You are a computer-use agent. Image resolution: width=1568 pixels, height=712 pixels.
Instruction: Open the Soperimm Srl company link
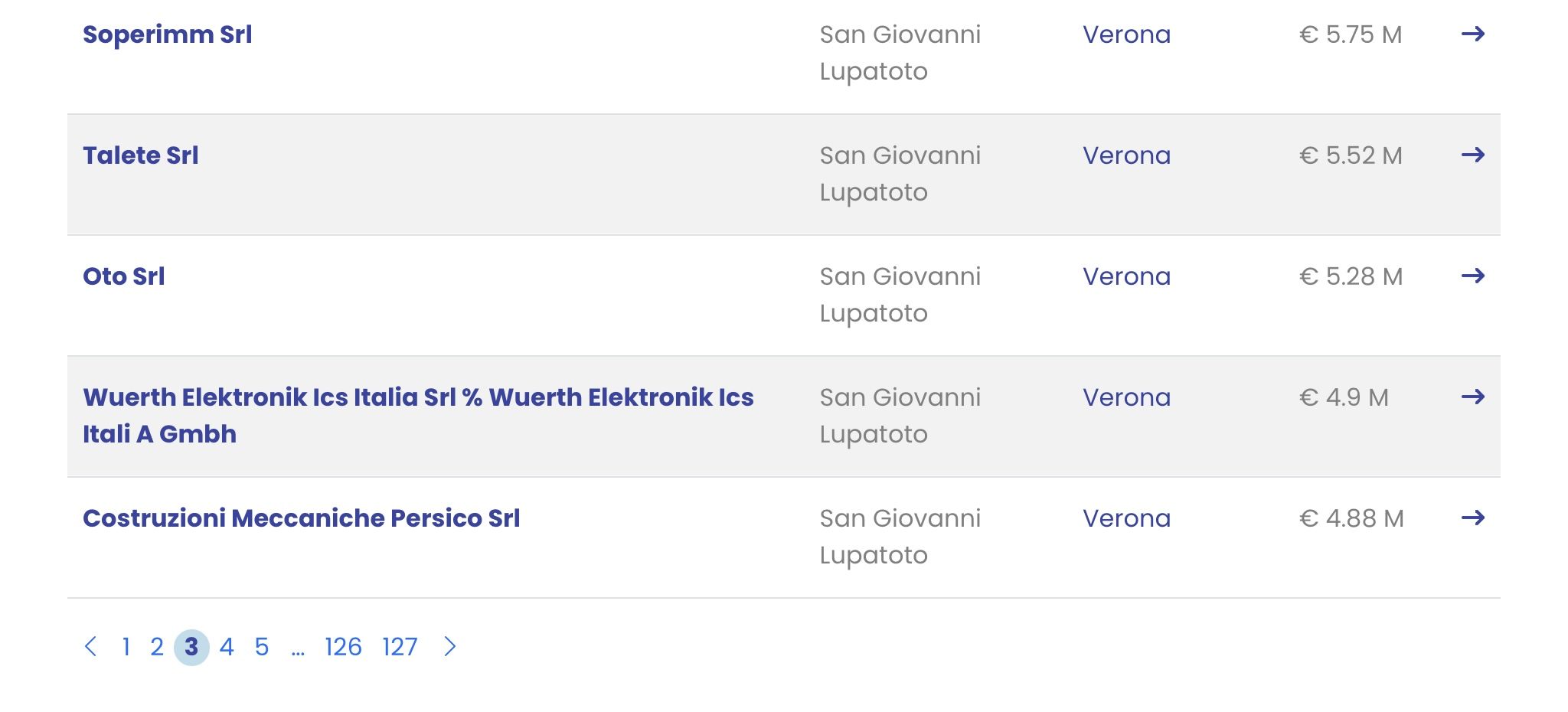tap(168, 34)
